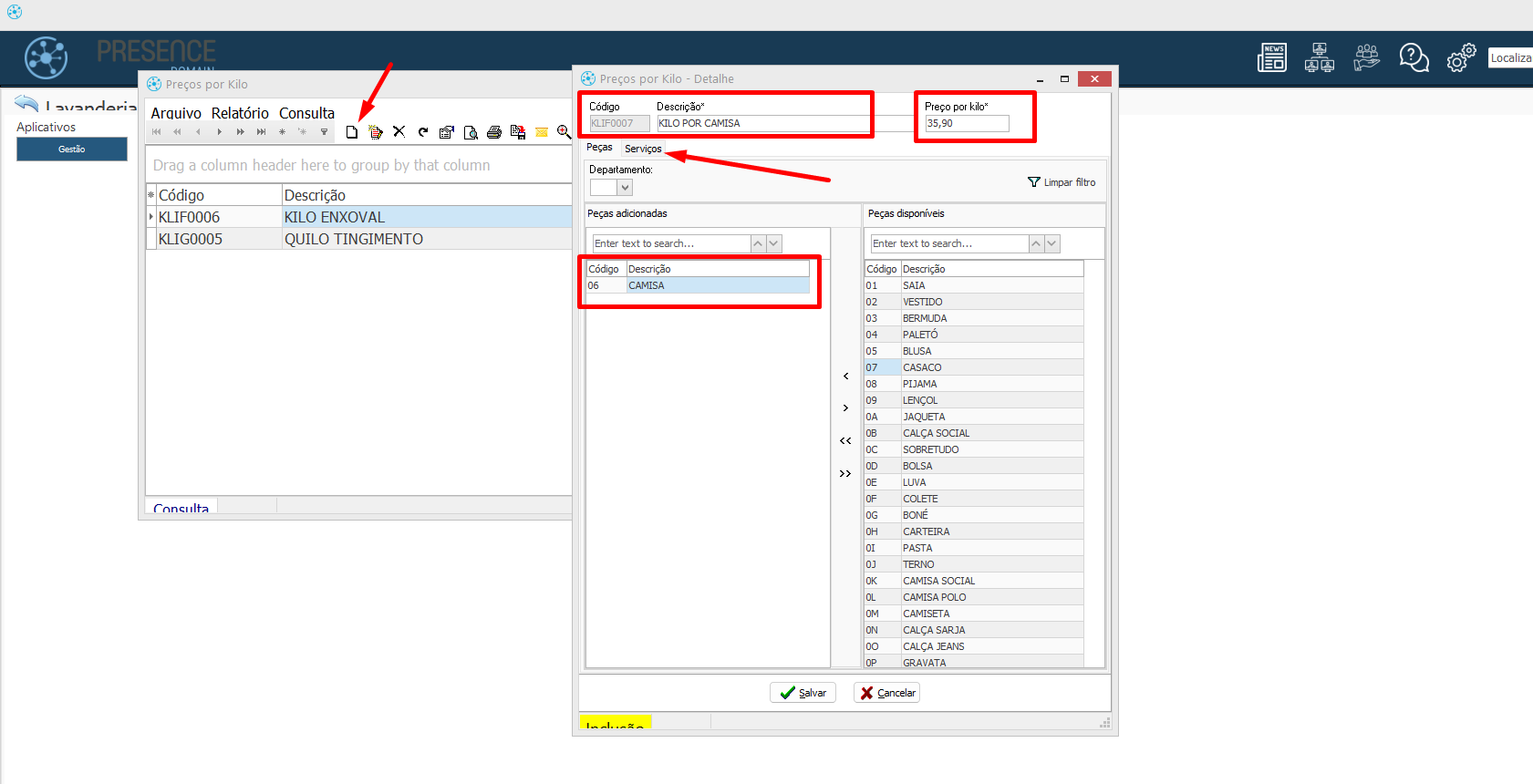This screenshot has height=784, width=1533.
Task: Click the magnifier zoom search icon
Action: (x=564, y=132)
